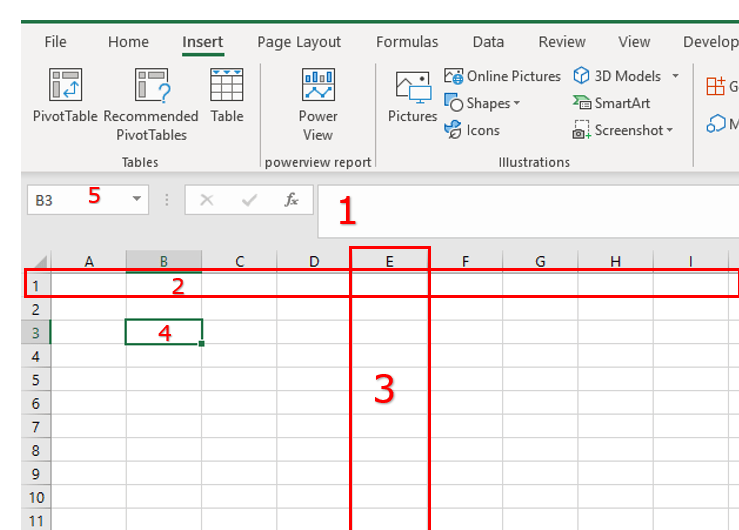Select row 1 header

36,285
